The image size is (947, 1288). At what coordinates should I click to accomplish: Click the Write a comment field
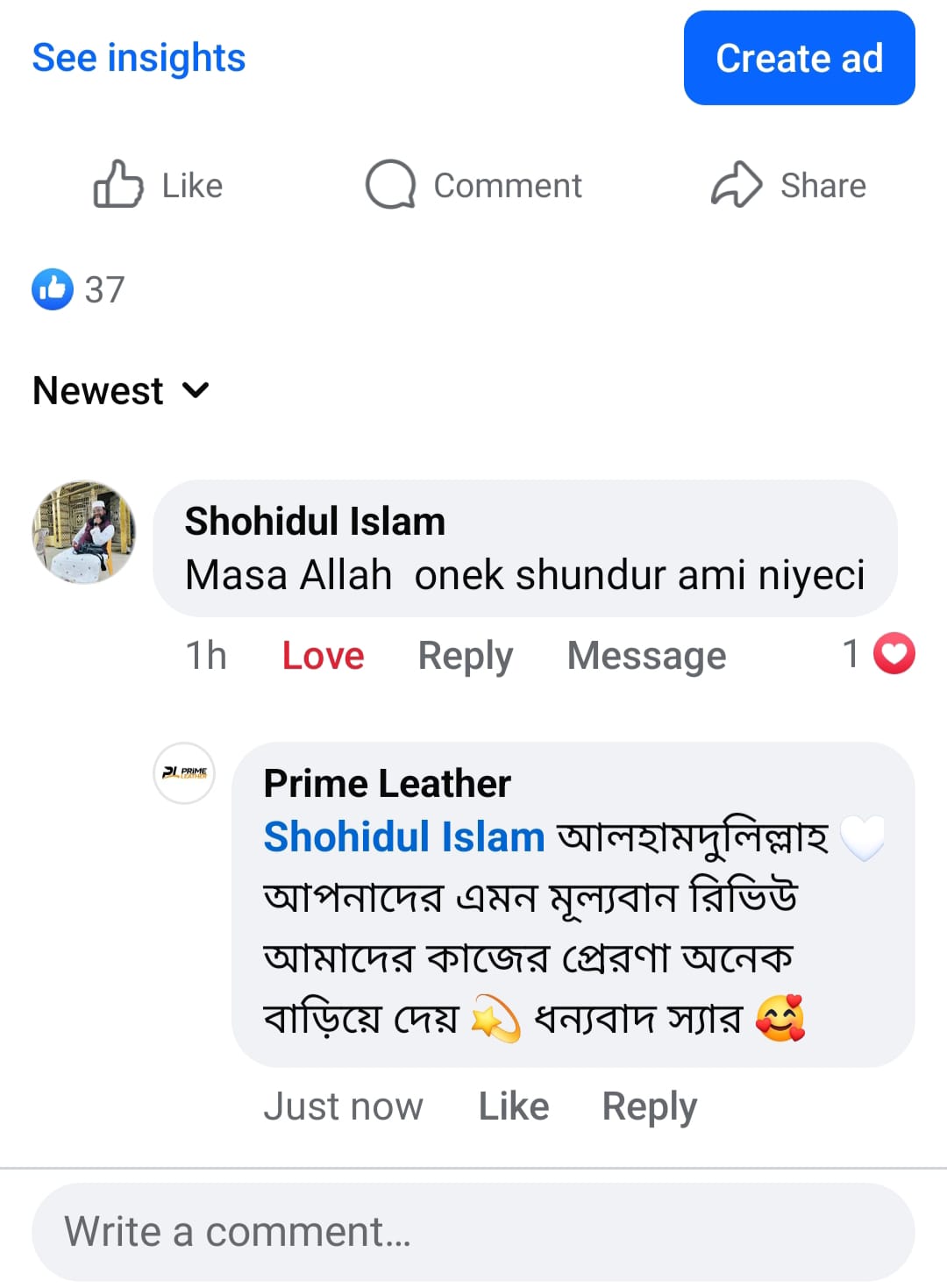(x=473, y=1232)
